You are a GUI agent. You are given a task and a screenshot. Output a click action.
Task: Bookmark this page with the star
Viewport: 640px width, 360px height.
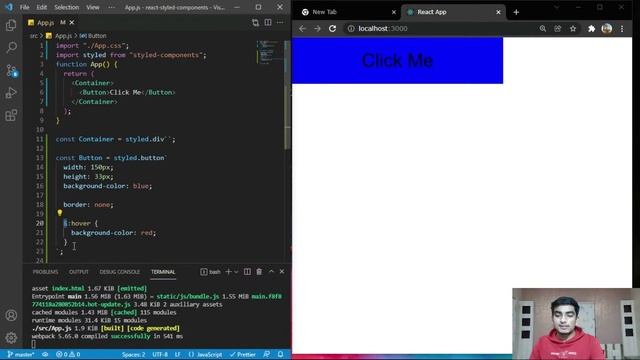[573, 29]
